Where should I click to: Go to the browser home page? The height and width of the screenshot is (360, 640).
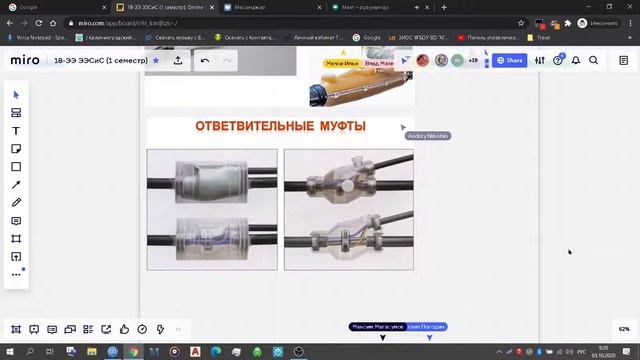coord(53,23)
